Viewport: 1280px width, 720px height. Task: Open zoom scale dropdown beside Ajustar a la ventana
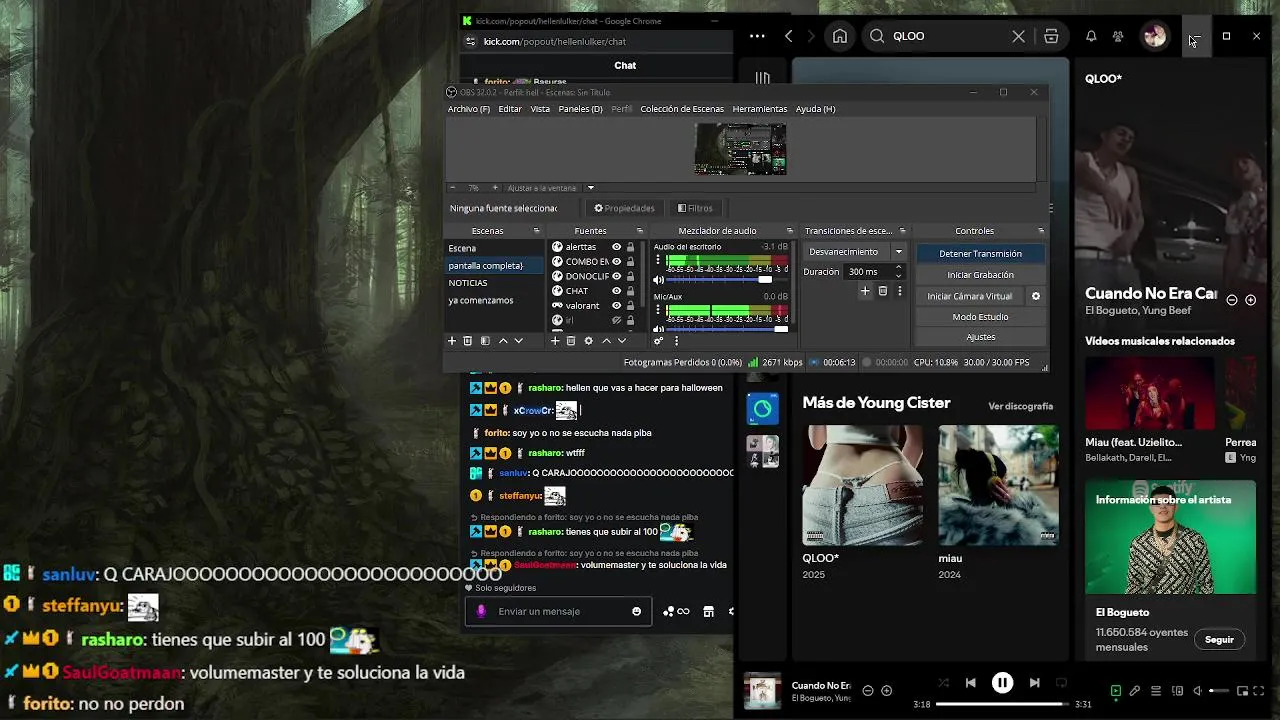[590, 188]
